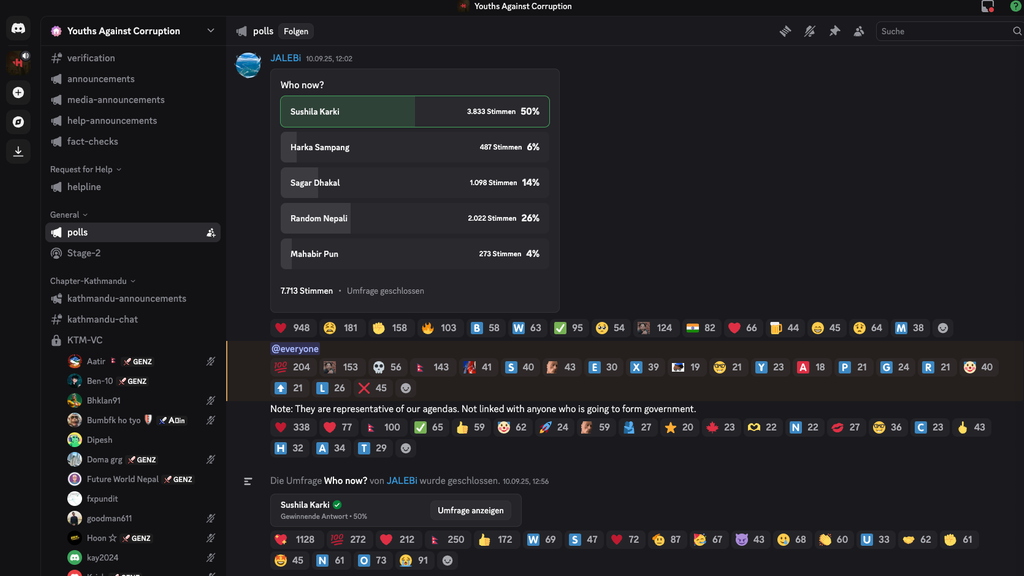Click the Umfrage anzeigen button
Image resolution: width=1024 pixels, height=576 pixels.
tap(471, 510)
